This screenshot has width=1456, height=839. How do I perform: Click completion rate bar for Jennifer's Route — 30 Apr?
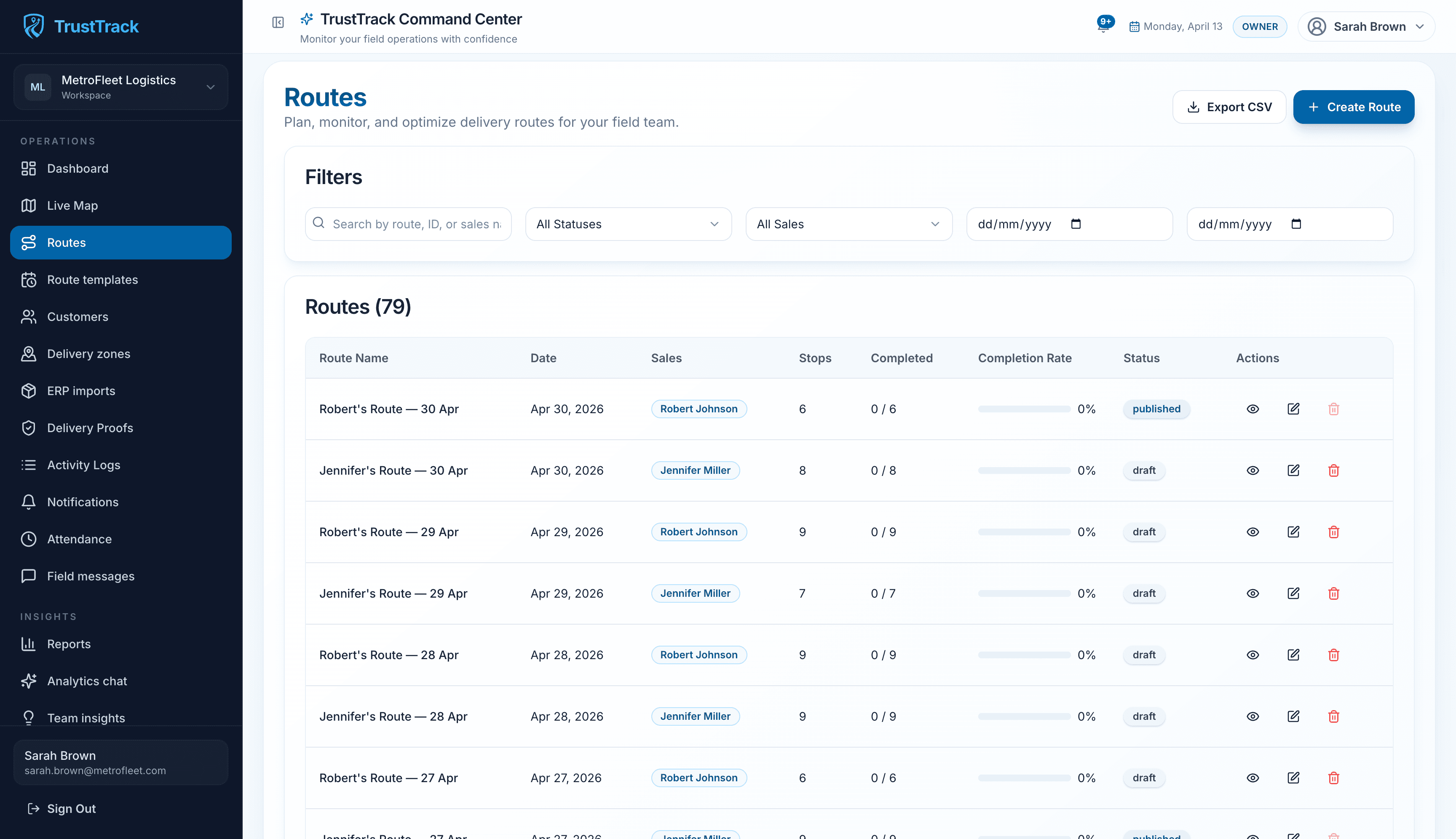[x=1024, y=470]
